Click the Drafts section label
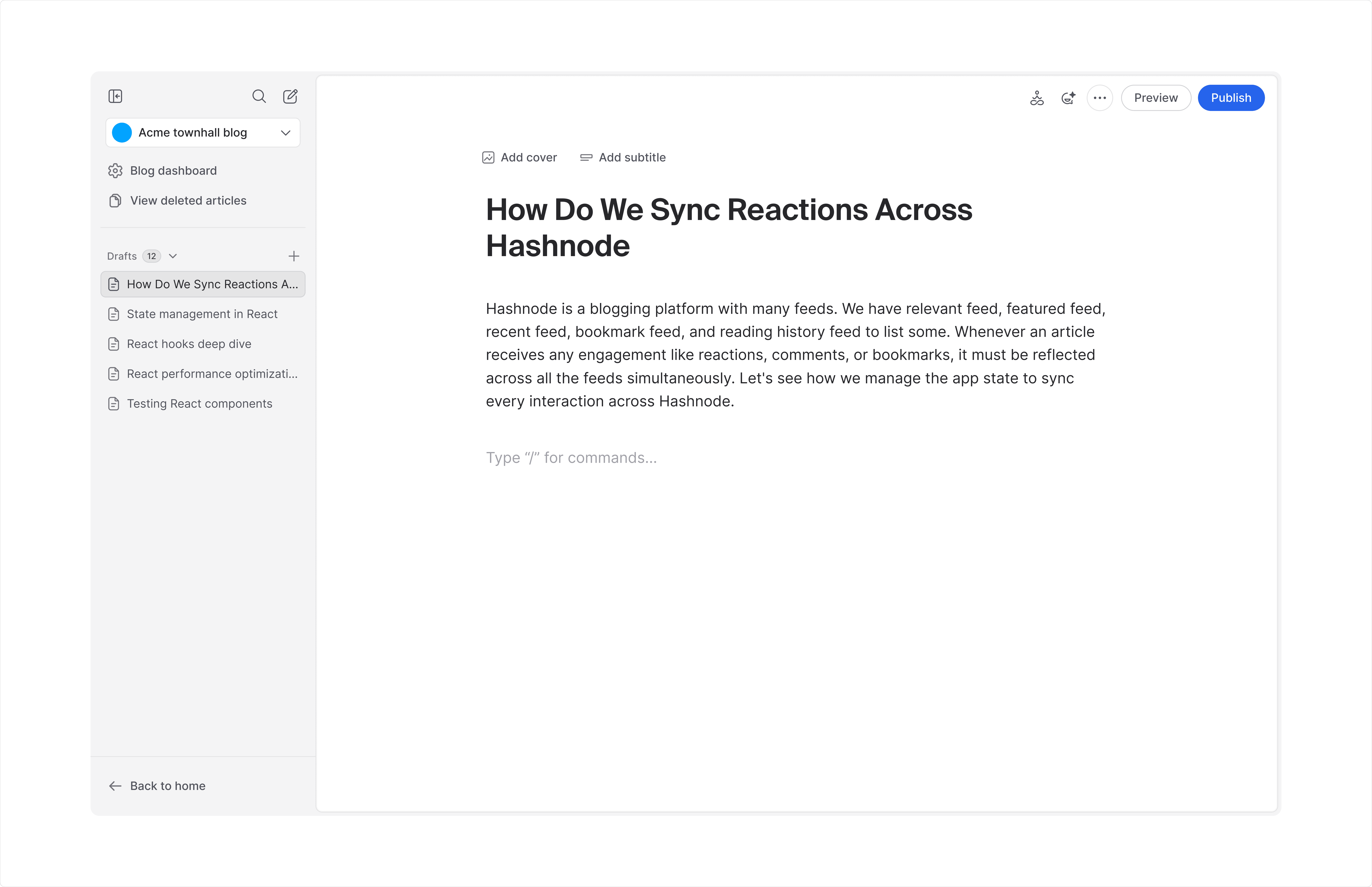 pyautogui.click(x=122, y=256)
